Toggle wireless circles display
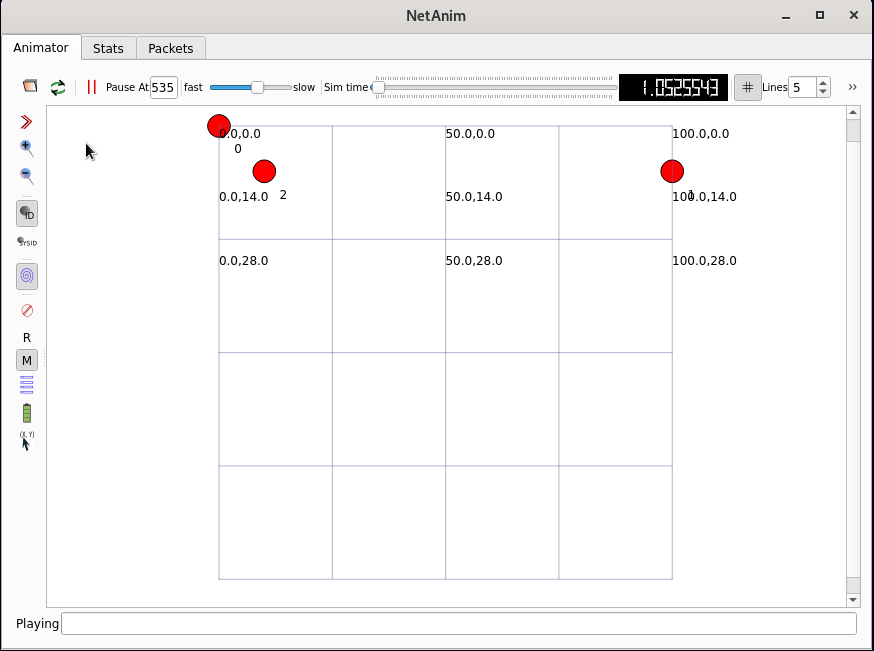Image resolution: width=874 pixels, height=651 pixels. 27,276
